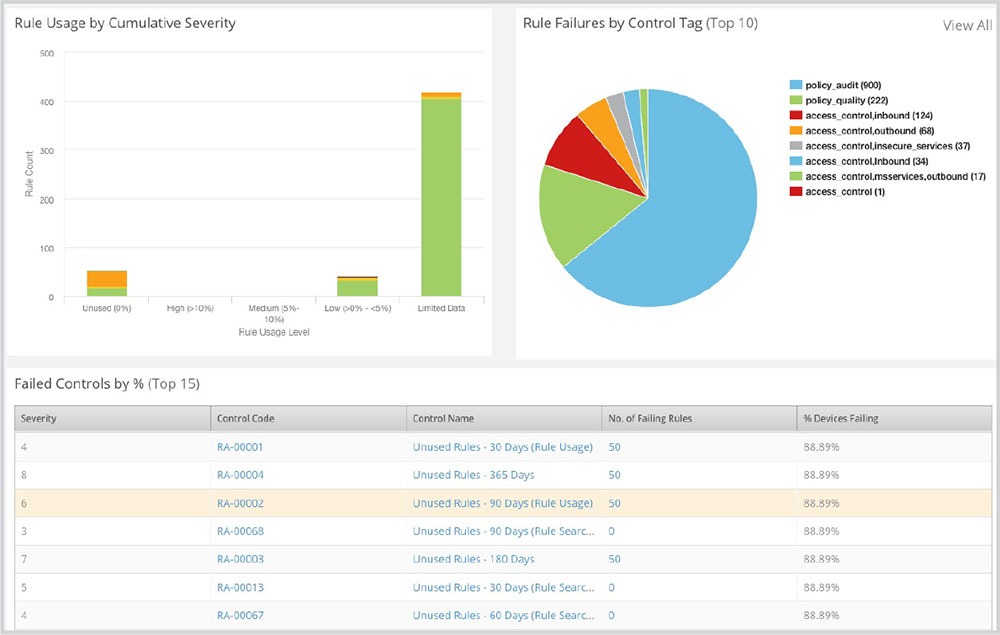Open control code RA-00068

pyautogui.click(x=240, y=531)
